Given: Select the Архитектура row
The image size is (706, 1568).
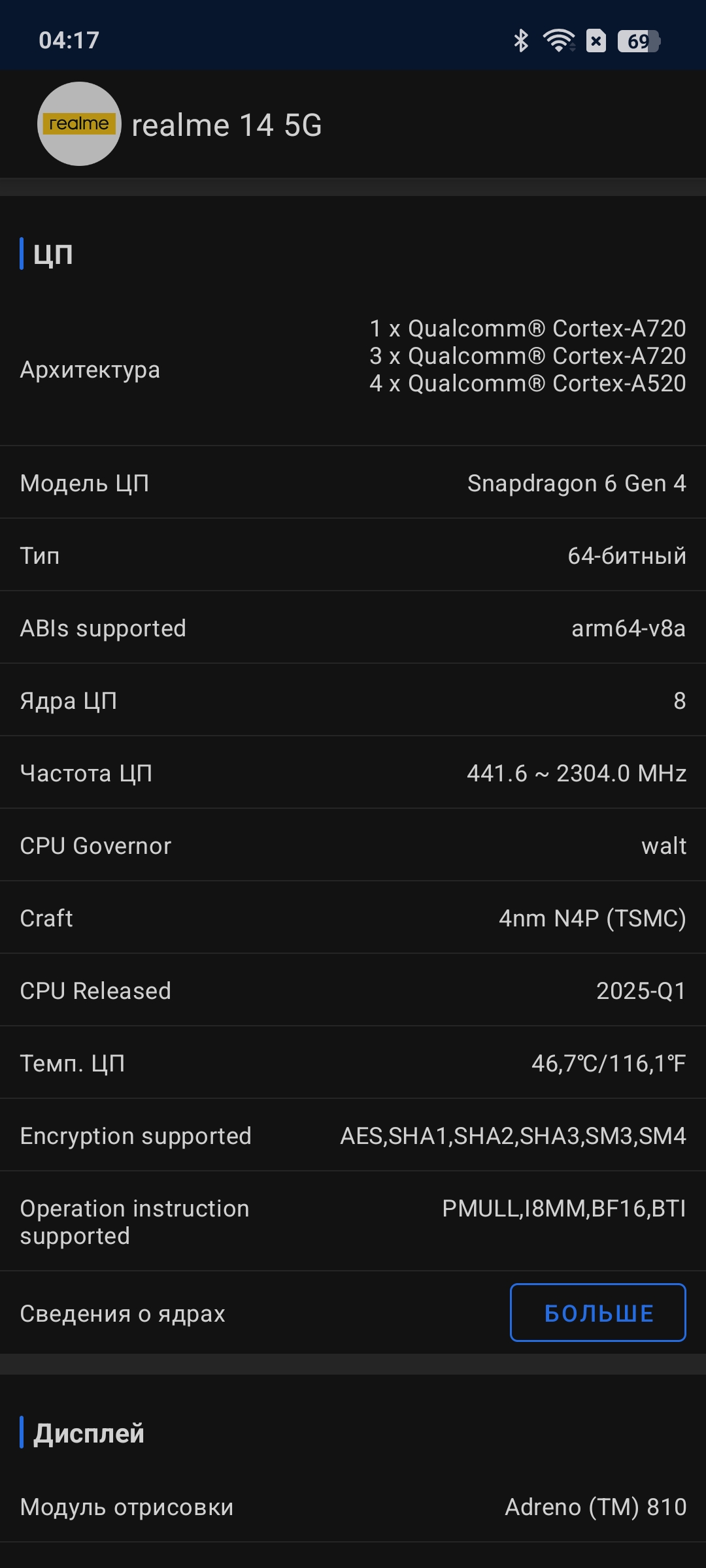Looking at the screenshot, I should (353, 370).
